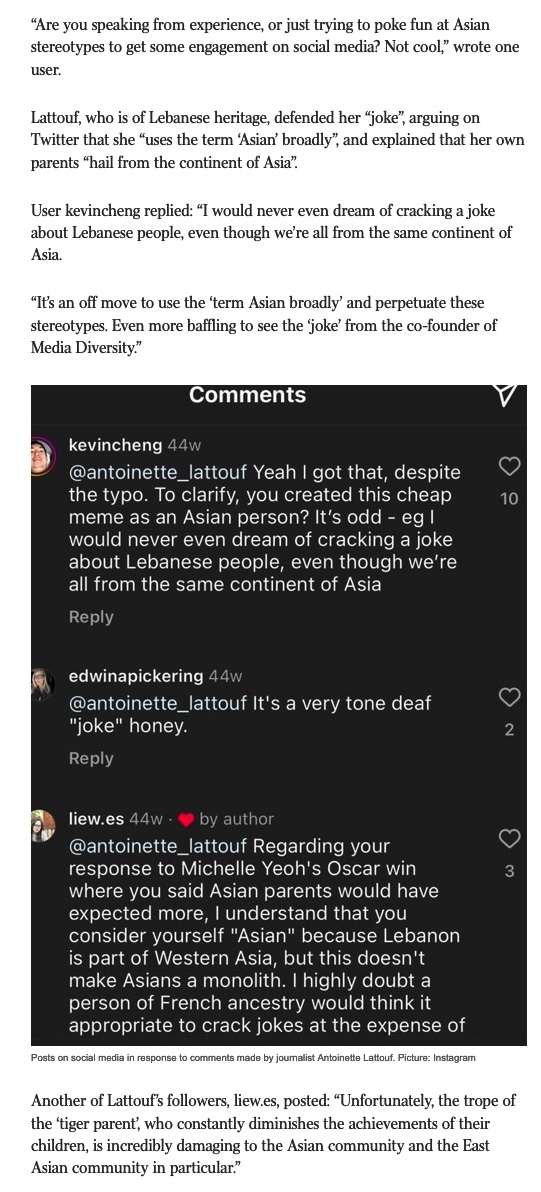The height and width of the screenshot is (1192, 541).
Task: Click @antoinette_lattouf mention in kevincheng's comment
Action: [158, 472]
